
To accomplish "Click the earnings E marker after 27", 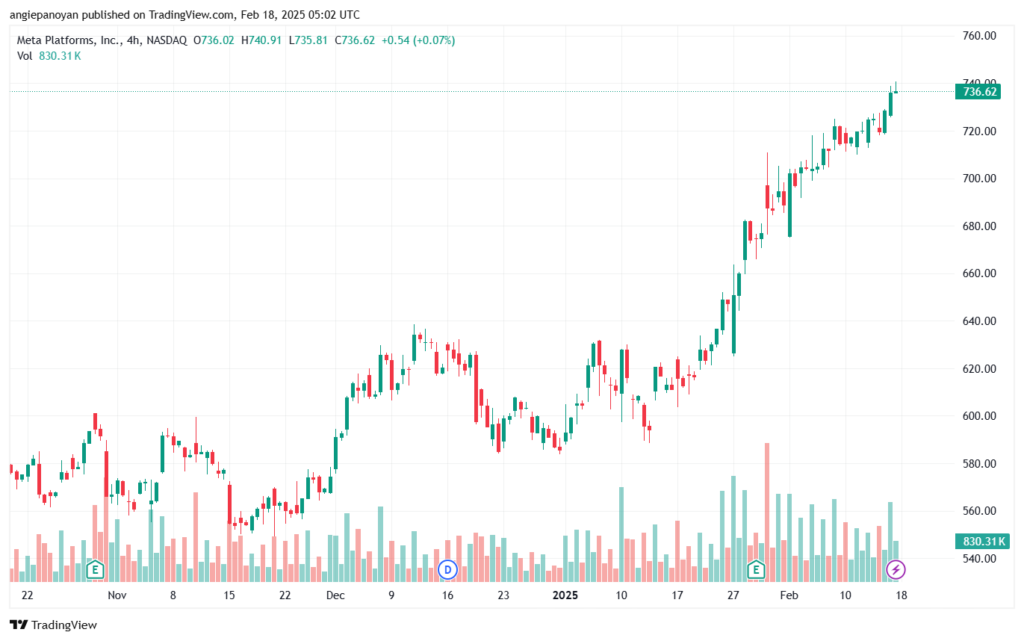I will [756, 570].
